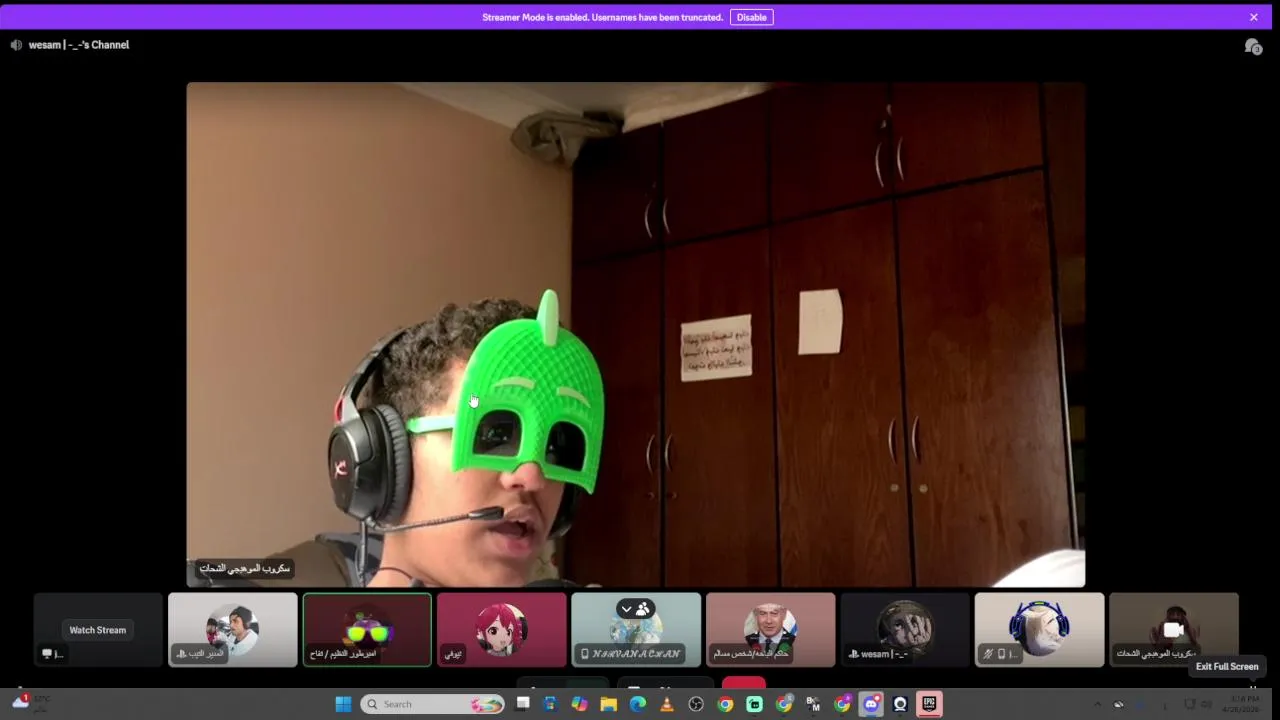1280x720 pixels.
Task: Open File Explorer from the taskbar
Action: point(608,704)
